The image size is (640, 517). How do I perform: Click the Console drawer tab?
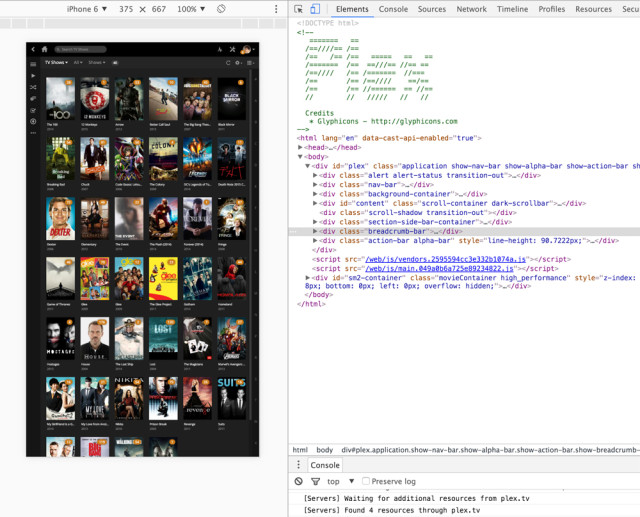pyautogui.click(x=325, y=465)
